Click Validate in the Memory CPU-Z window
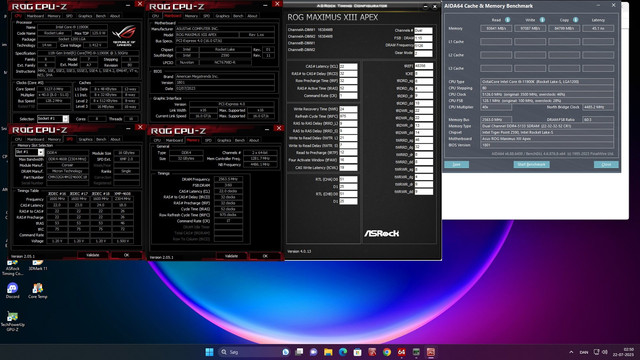 (x=231, y=256)
